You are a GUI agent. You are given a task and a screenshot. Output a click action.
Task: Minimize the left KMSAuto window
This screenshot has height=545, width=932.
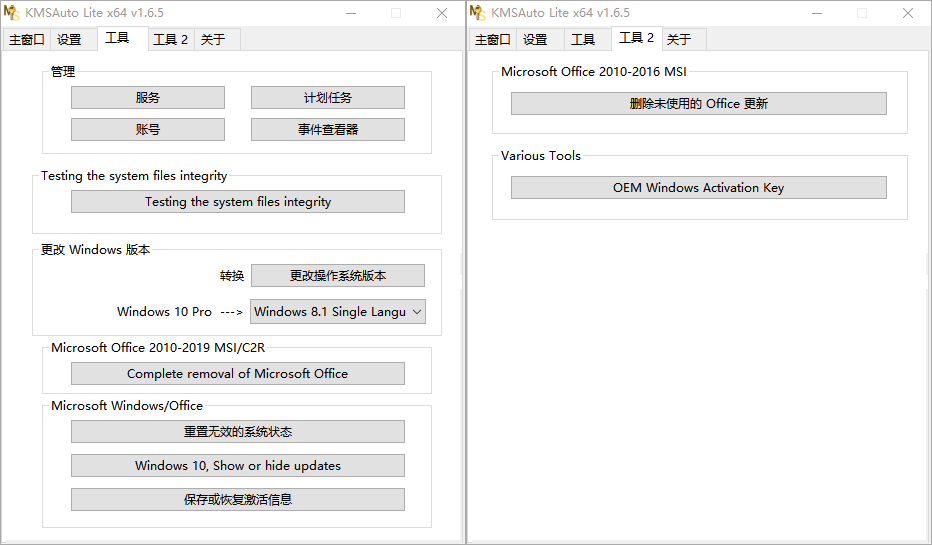coord(351,13)
